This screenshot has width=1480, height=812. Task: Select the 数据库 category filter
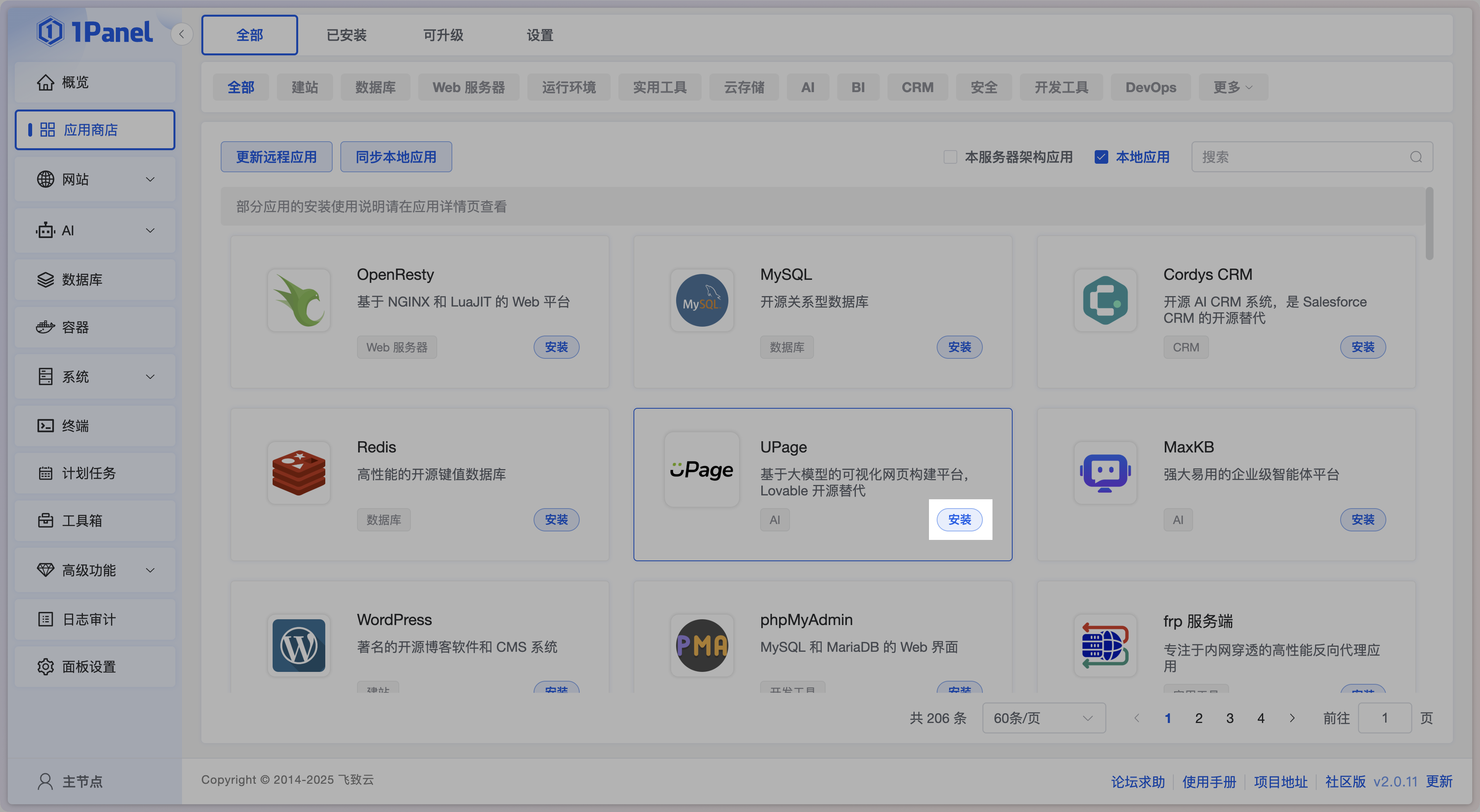(x=375, y=87)
